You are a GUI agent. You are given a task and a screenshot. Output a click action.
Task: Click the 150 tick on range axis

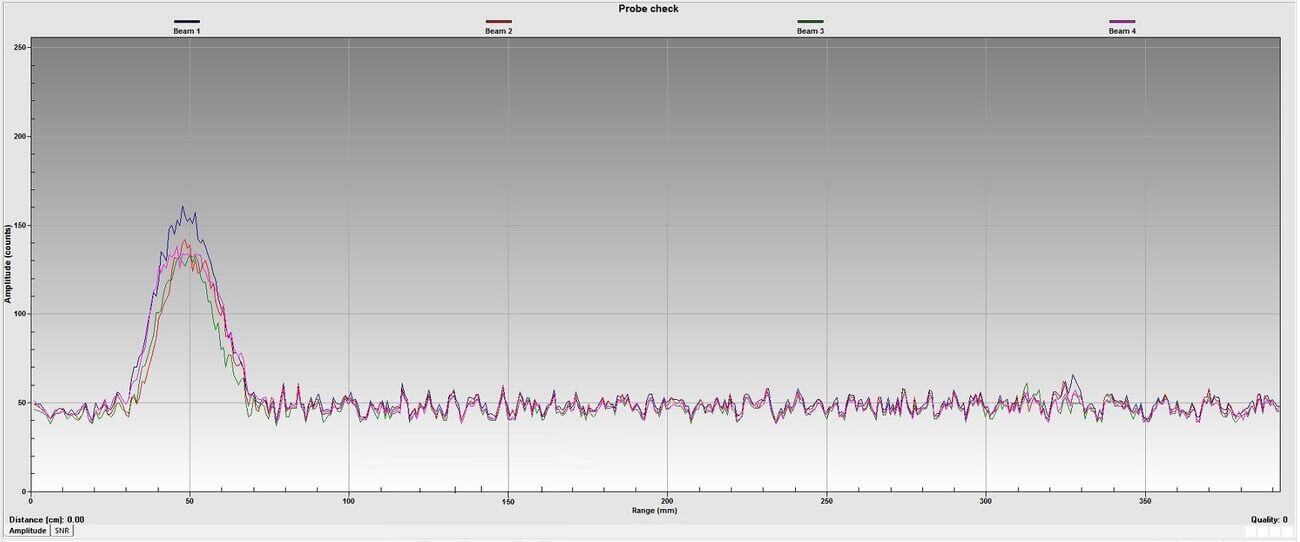pos(508,500)
